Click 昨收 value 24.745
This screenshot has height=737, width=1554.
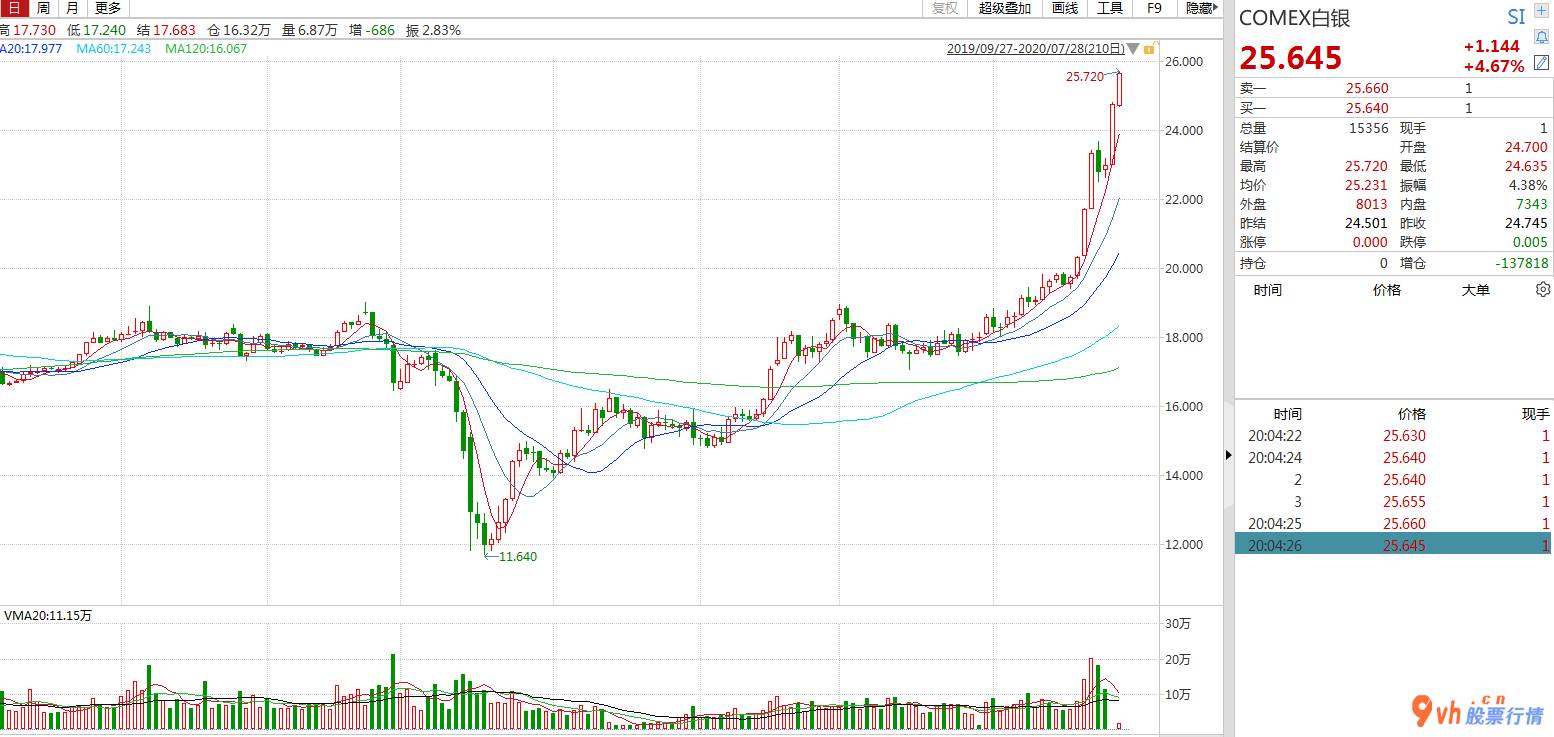(x=1526, y=223)
